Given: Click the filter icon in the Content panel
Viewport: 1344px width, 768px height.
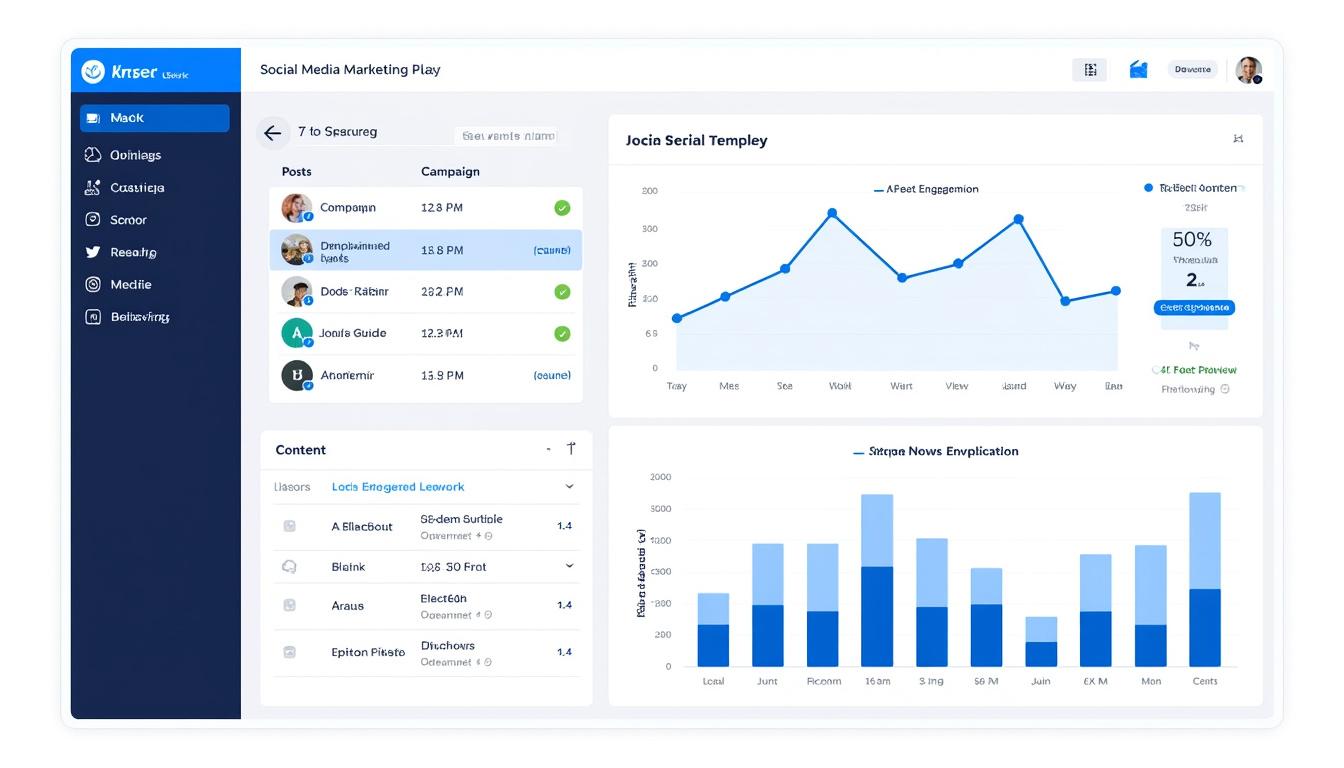Looking at the screenshot, I should 571,449.
